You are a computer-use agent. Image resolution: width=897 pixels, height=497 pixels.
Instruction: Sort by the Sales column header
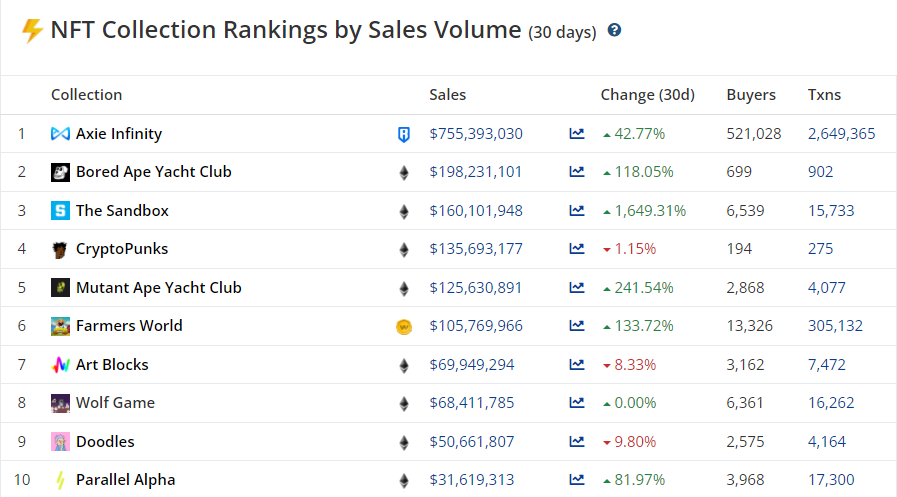click(448, 95)
